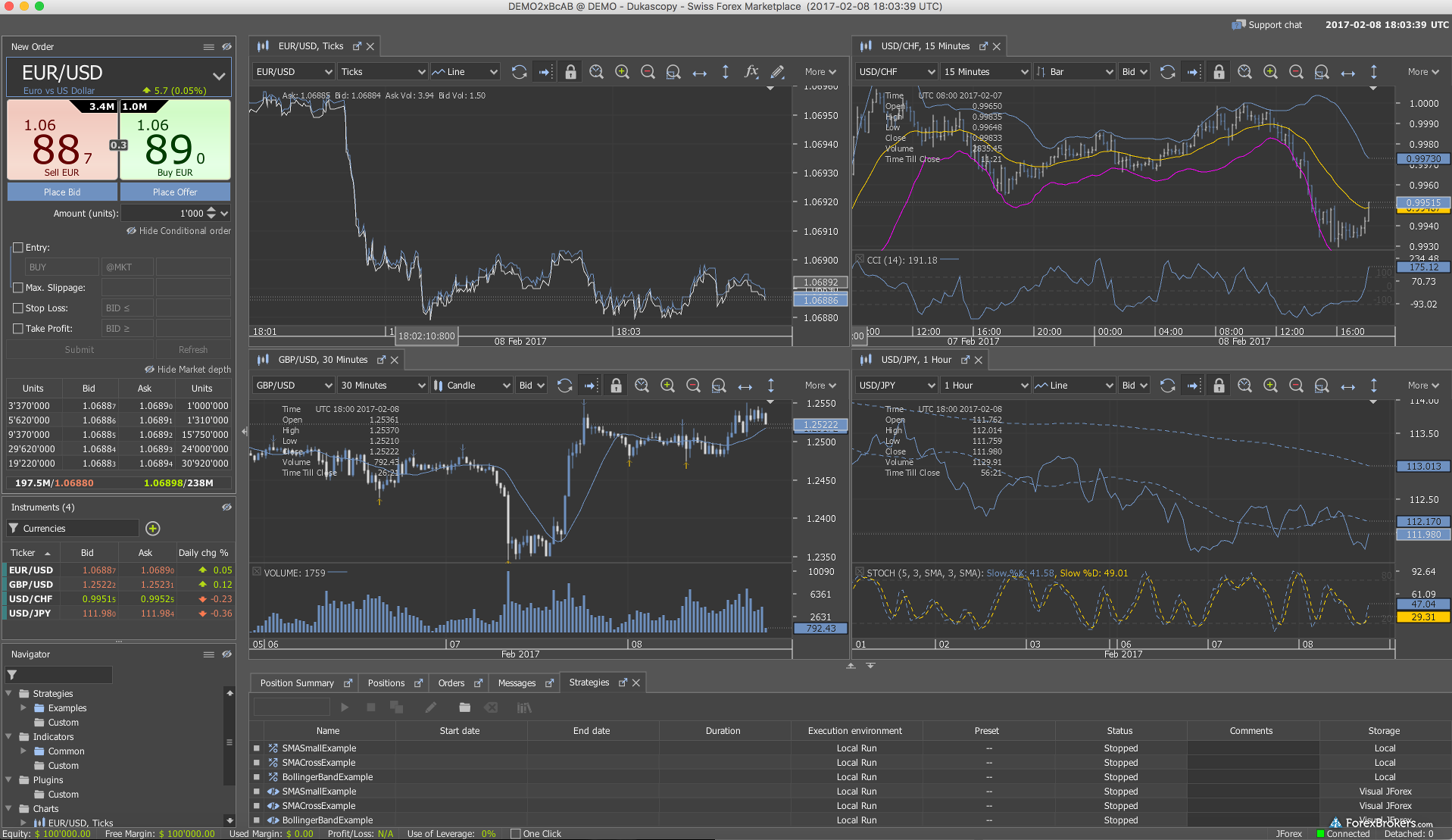Viewport: 1452px width, 840px height.
Task: Click the edit strategy pencil icon
Action: tap(430, 707)
